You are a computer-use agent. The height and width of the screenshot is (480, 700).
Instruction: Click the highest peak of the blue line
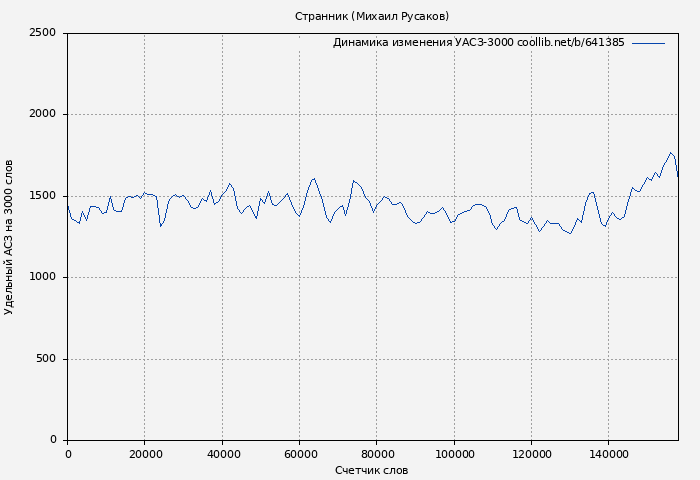click(x=671, y=153)
